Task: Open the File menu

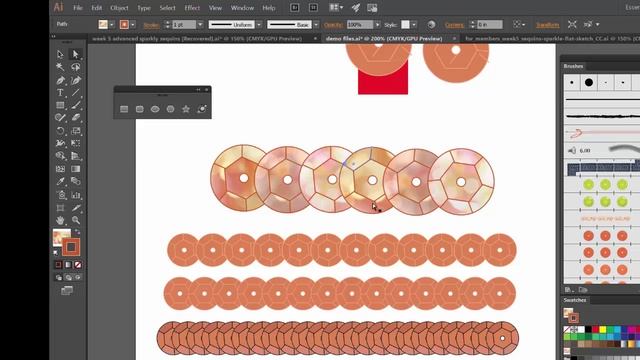Action: click(x=78, y=8)
